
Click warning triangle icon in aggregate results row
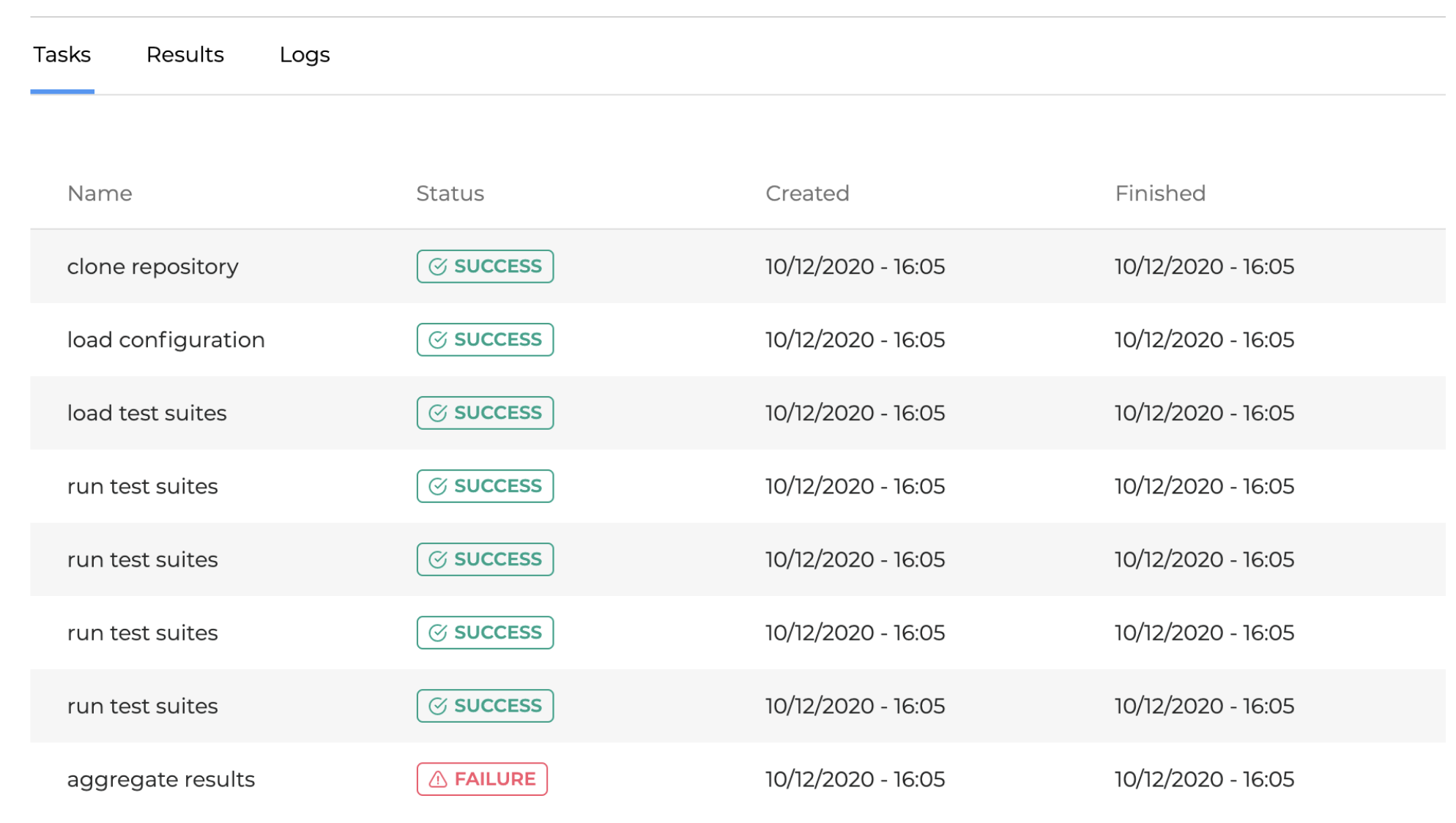click(x=437, y=779)
